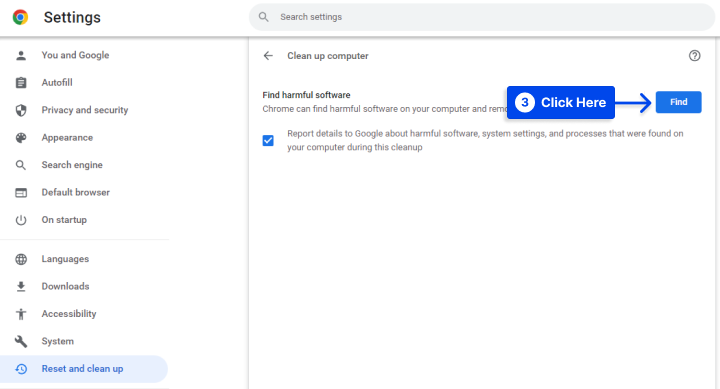720x389 pixels.
Task: Click the search magnifier icon in search bar
Action: click(x=264, y=17)
